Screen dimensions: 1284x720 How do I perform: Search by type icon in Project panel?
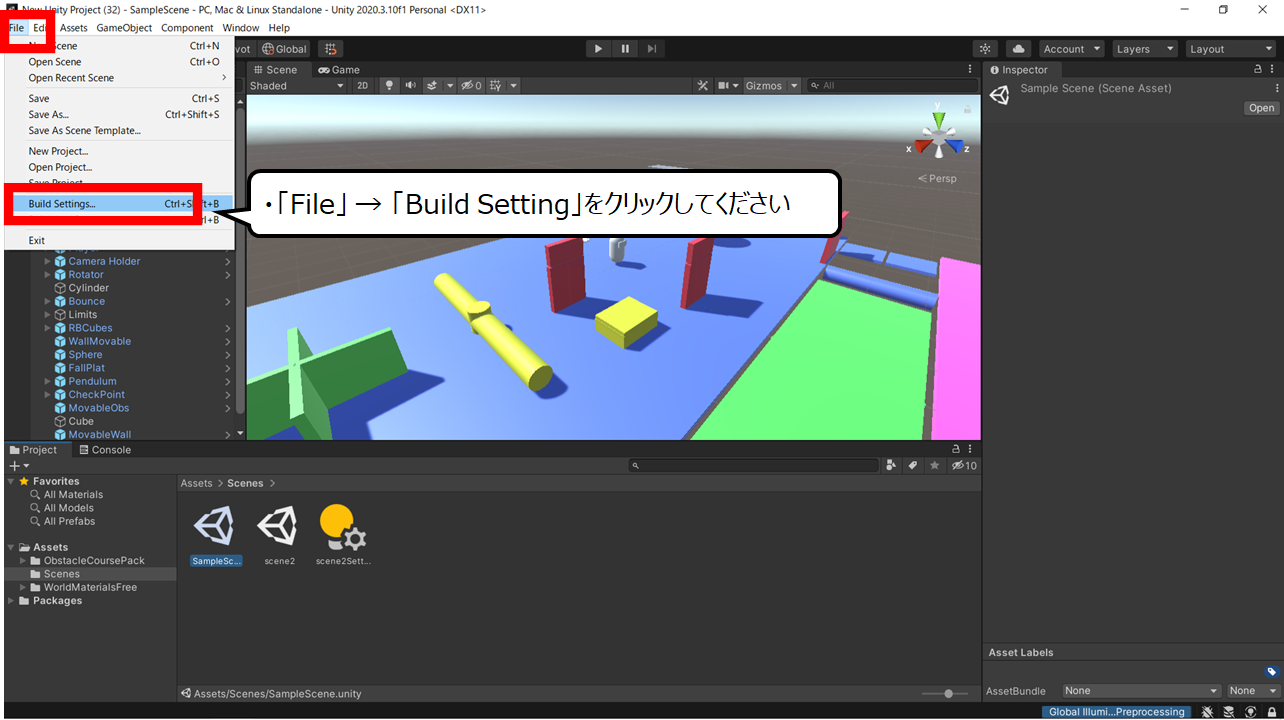(891, 466)
